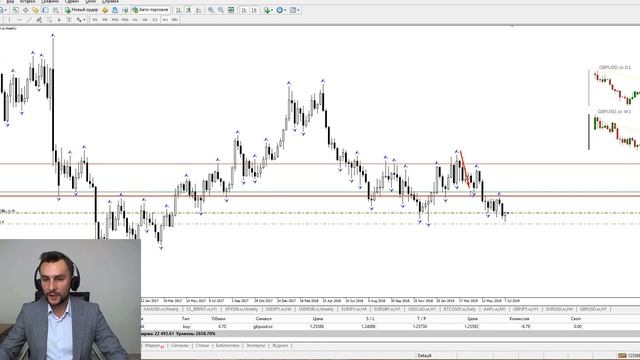Select the vertical line drawing tool
Screen dimensions: 640x360
pos(9,20)
